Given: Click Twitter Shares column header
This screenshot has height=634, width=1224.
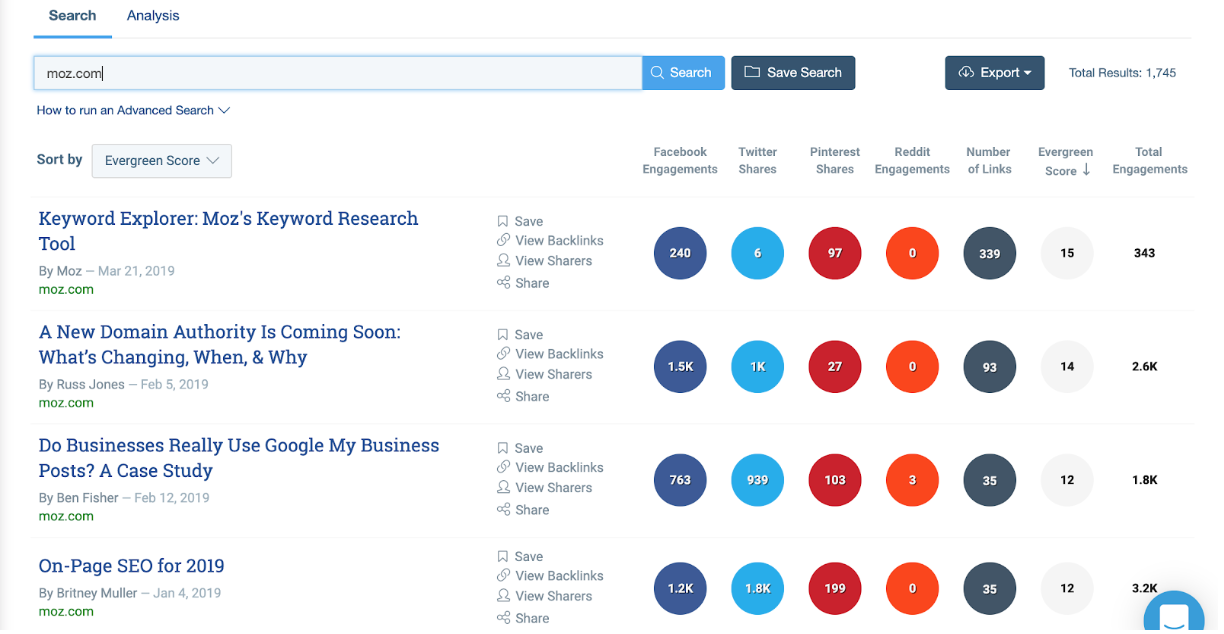Looking at the screenshot, I should coord(757,161).
